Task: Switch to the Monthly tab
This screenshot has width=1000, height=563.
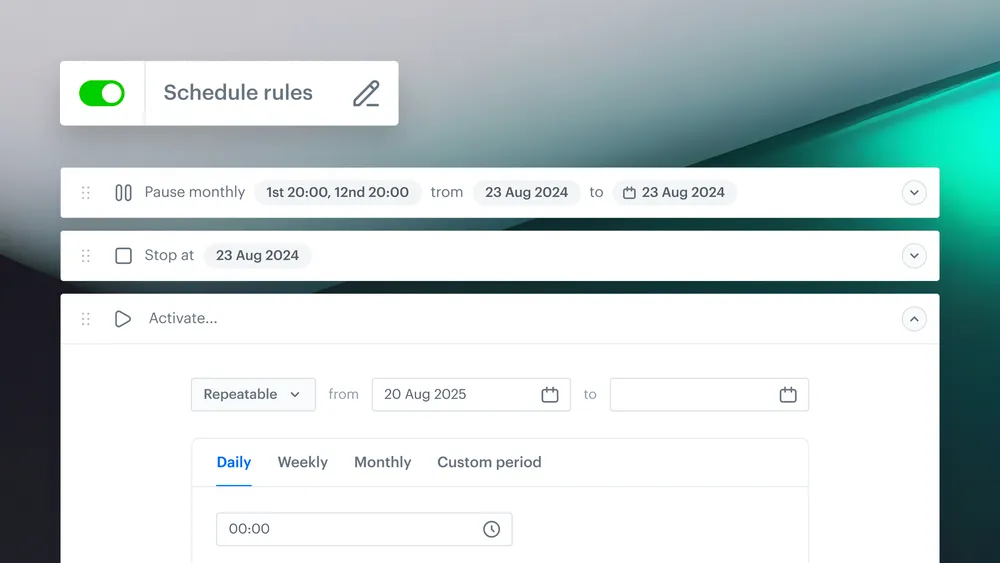Action: coord(383,462)
